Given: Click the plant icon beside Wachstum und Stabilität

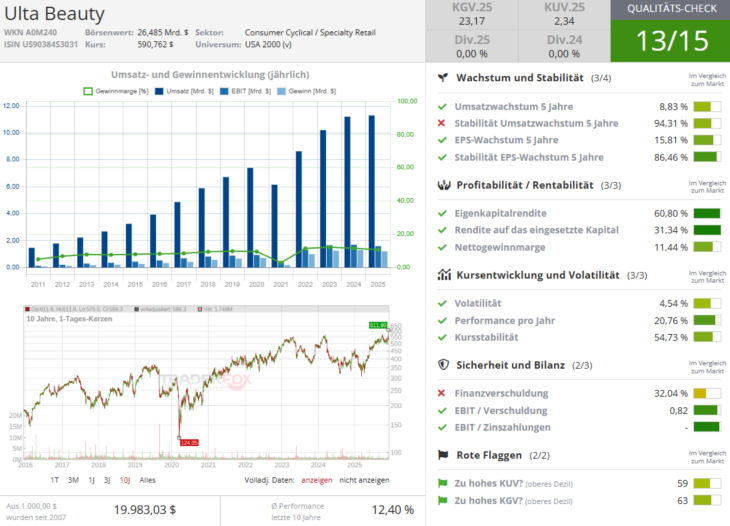Looking at the screenshot, I should tap(443, 77).
